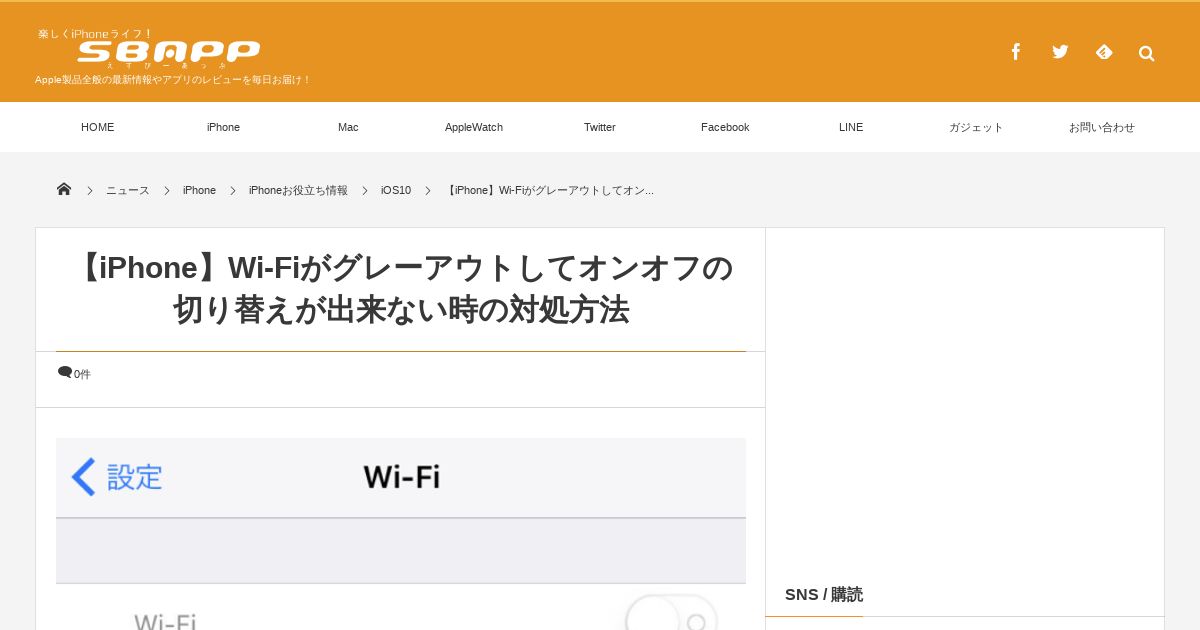Screen dimensions: 1200x630
Task: Click the Apple製品全般 site description text
Action: coord(173,79)
